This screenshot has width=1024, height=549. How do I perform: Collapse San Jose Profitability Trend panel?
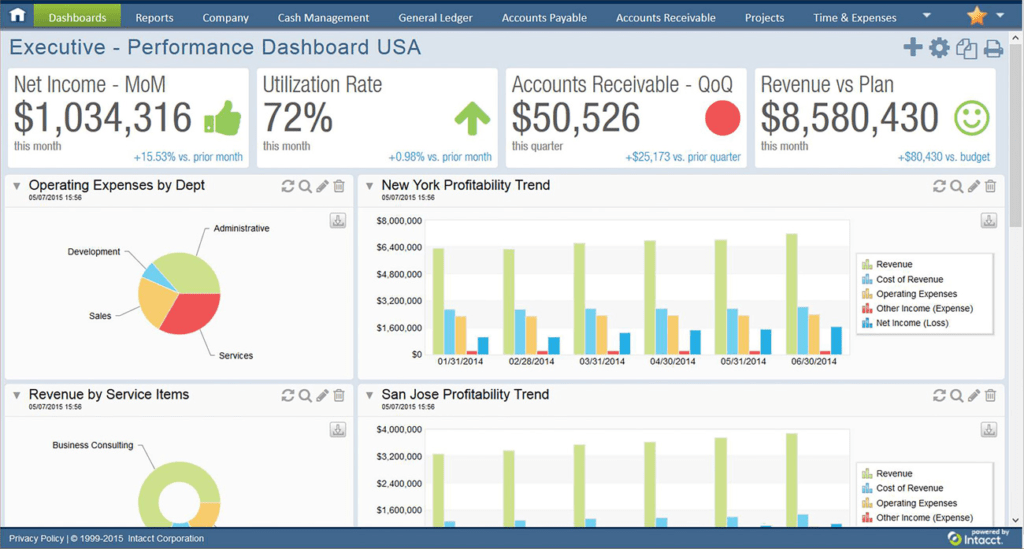point(370,395)
